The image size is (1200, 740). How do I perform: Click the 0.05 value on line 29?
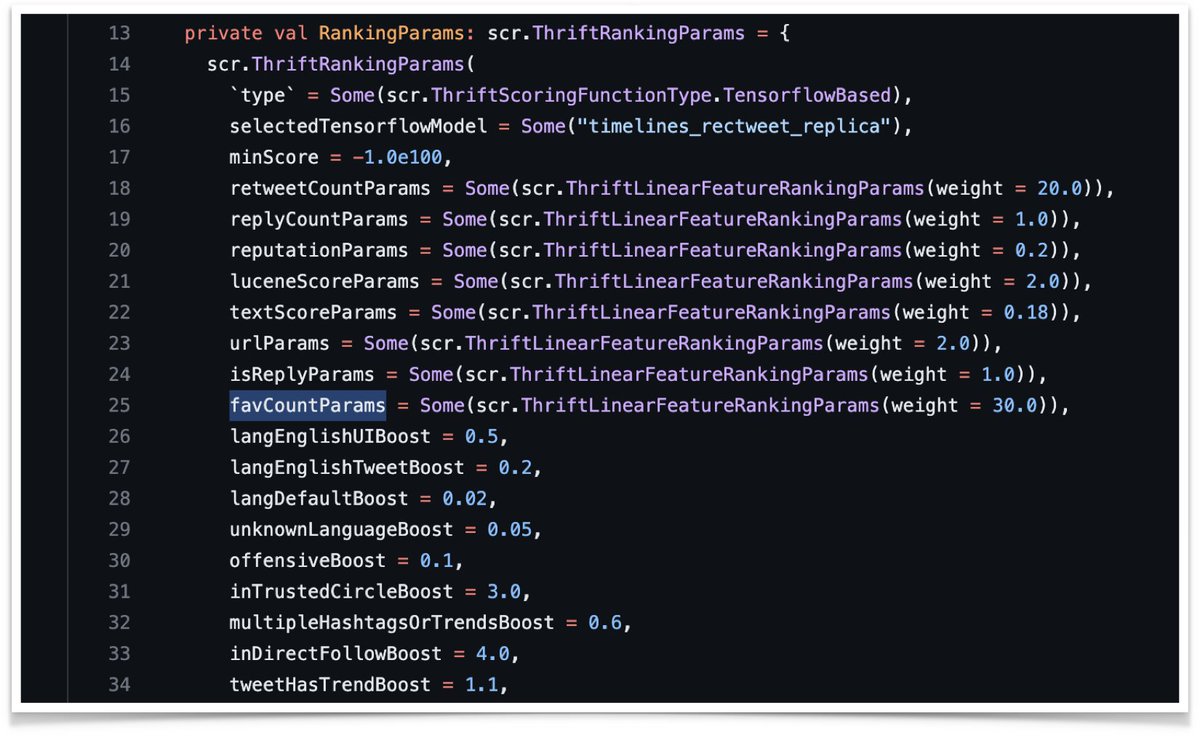pos(508,529)
